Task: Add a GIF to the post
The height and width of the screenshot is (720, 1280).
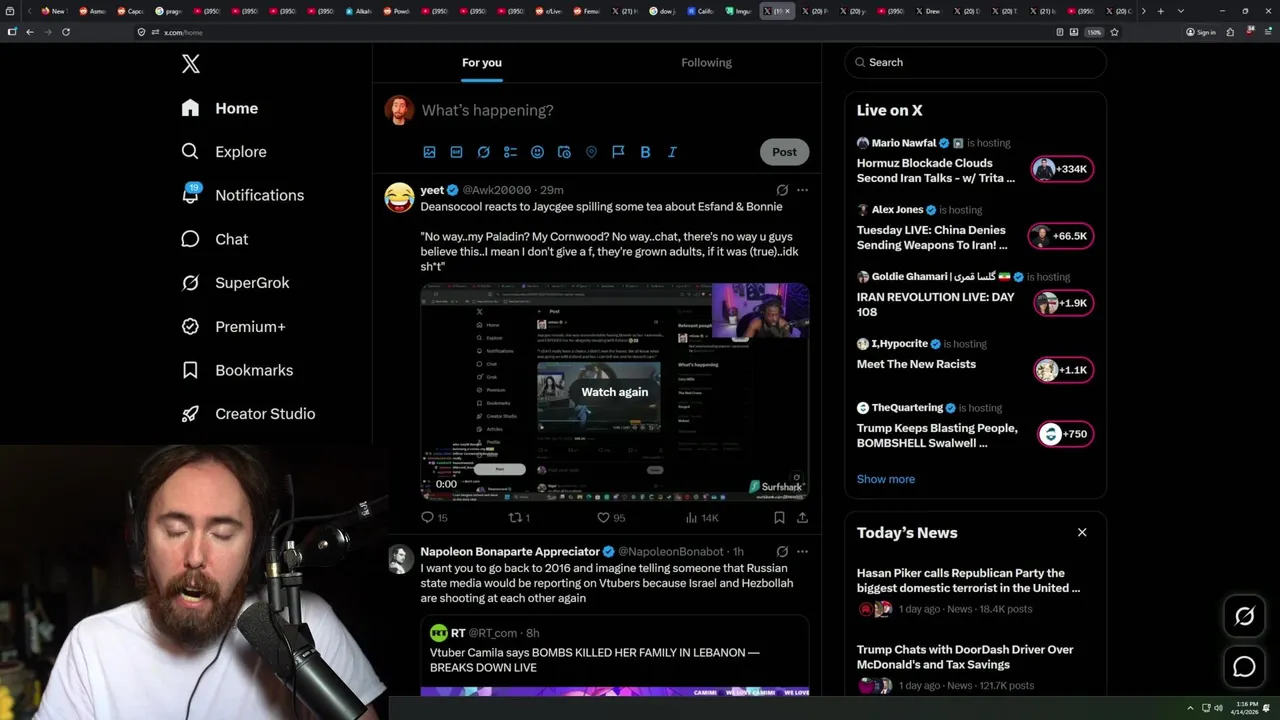Action: (x=456, y=152)
